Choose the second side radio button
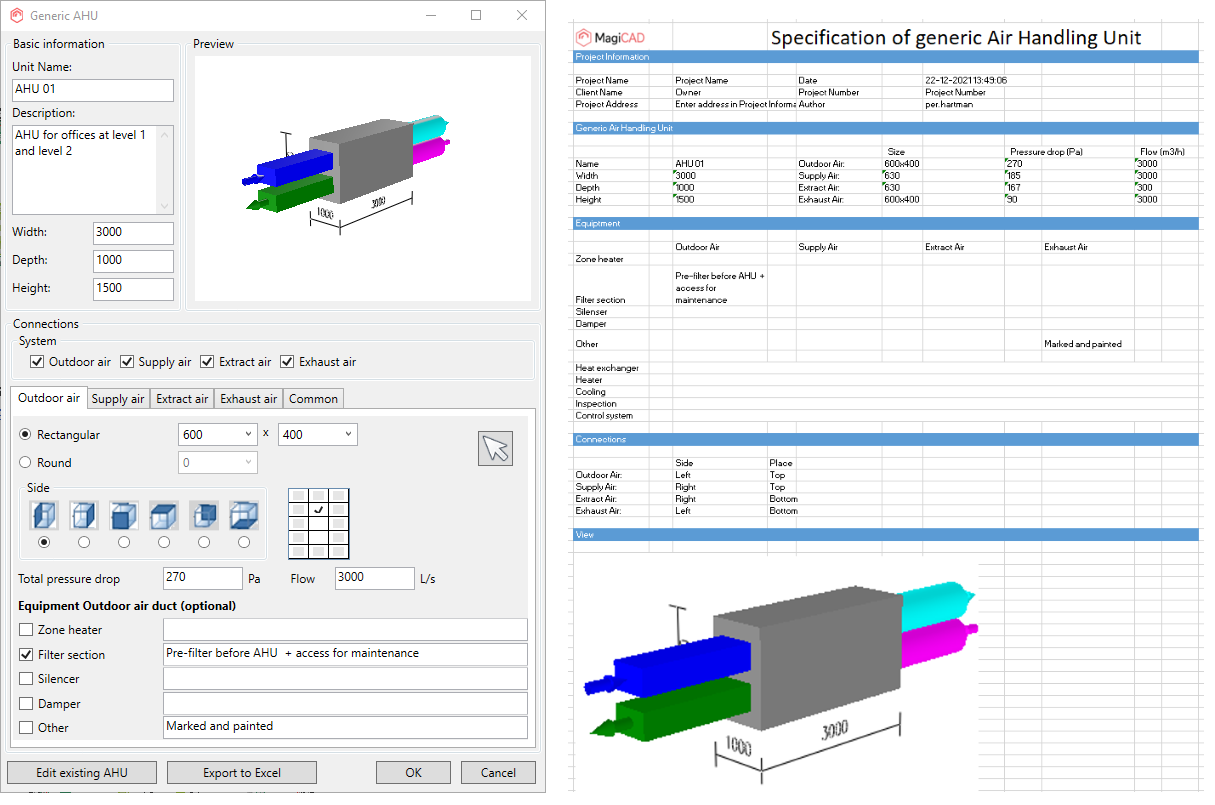The height and width of the screenshot is (805, 1215). (x=84, y=542)
